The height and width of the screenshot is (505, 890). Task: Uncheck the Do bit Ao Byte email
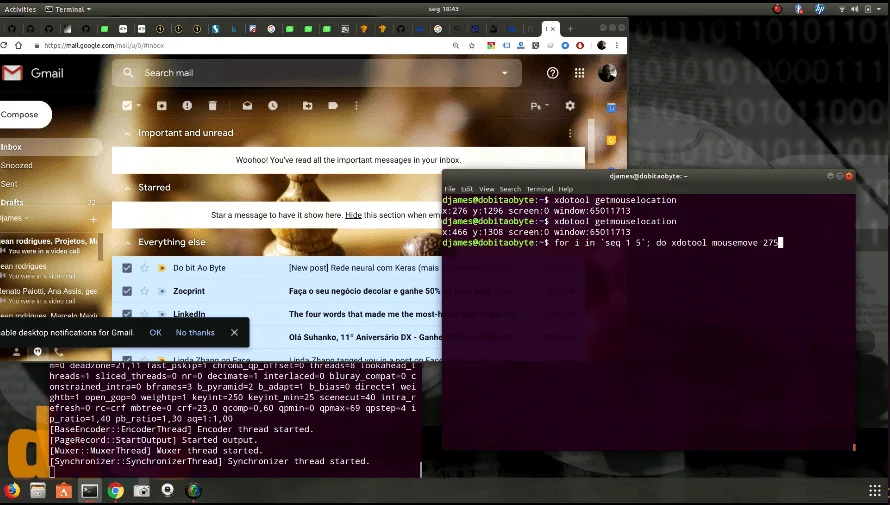127,268
